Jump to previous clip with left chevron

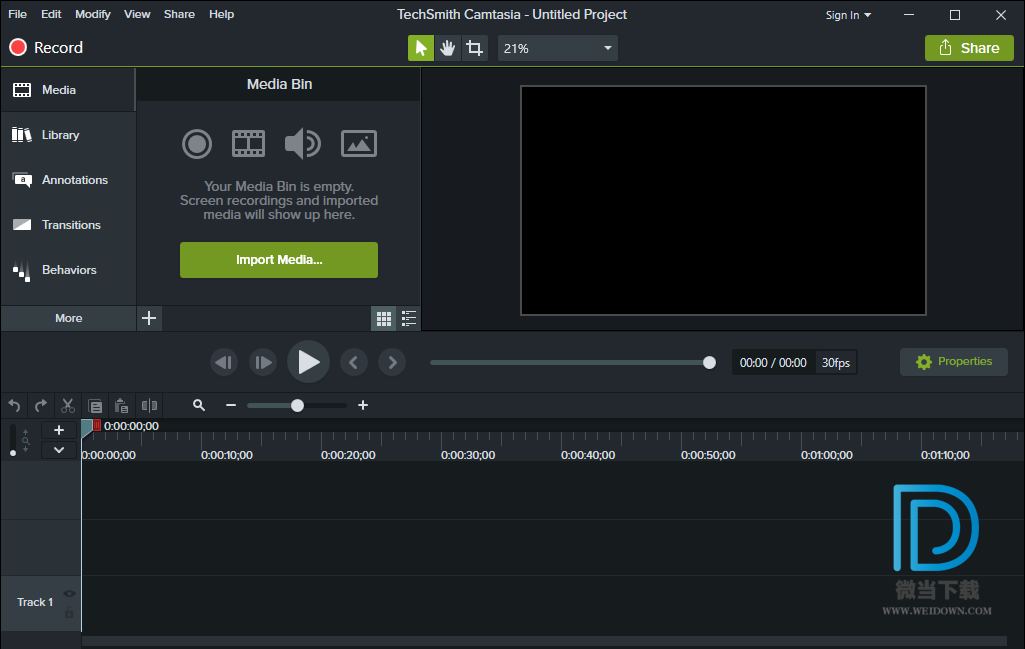354,362
